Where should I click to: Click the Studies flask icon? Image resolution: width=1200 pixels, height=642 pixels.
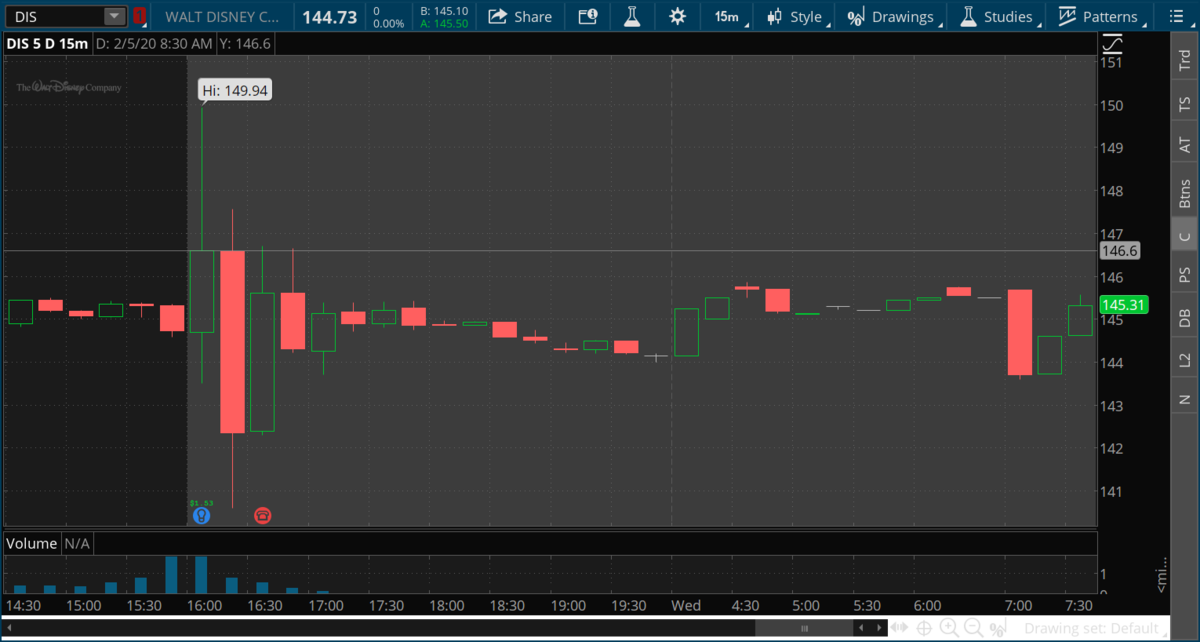pos(967,17)
